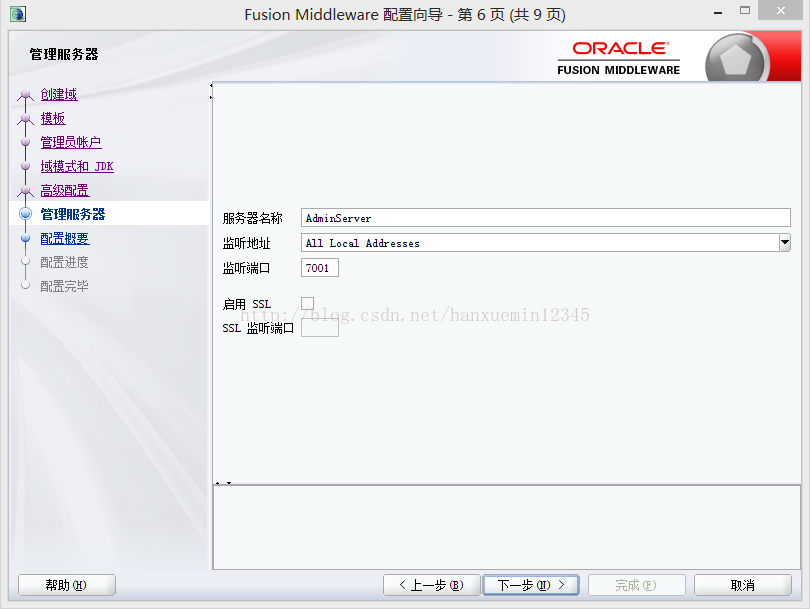810x609 pixels.
Task: Click the current 管理服务器 step circle icon
Action: [25, 214]
